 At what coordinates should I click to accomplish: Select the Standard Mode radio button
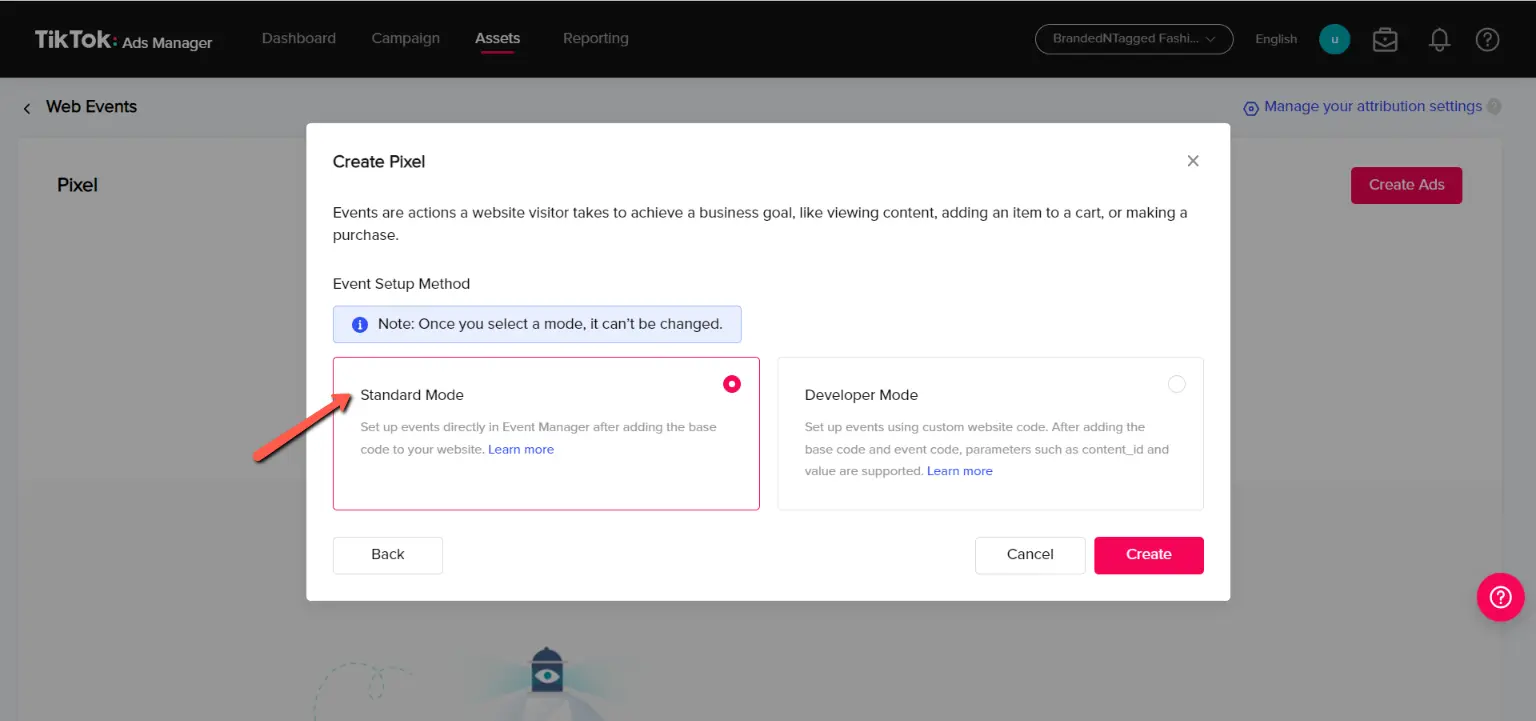pos(732,384)
